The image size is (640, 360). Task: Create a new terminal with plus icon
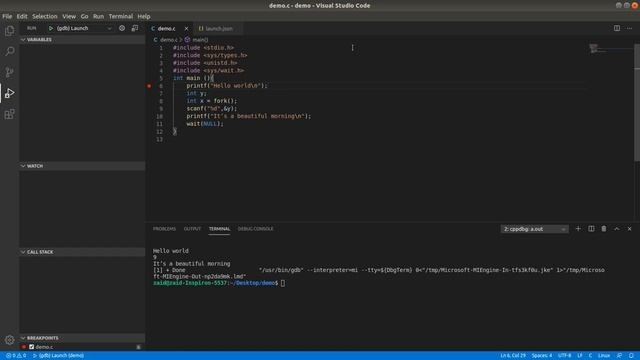(x=578, y=229)
